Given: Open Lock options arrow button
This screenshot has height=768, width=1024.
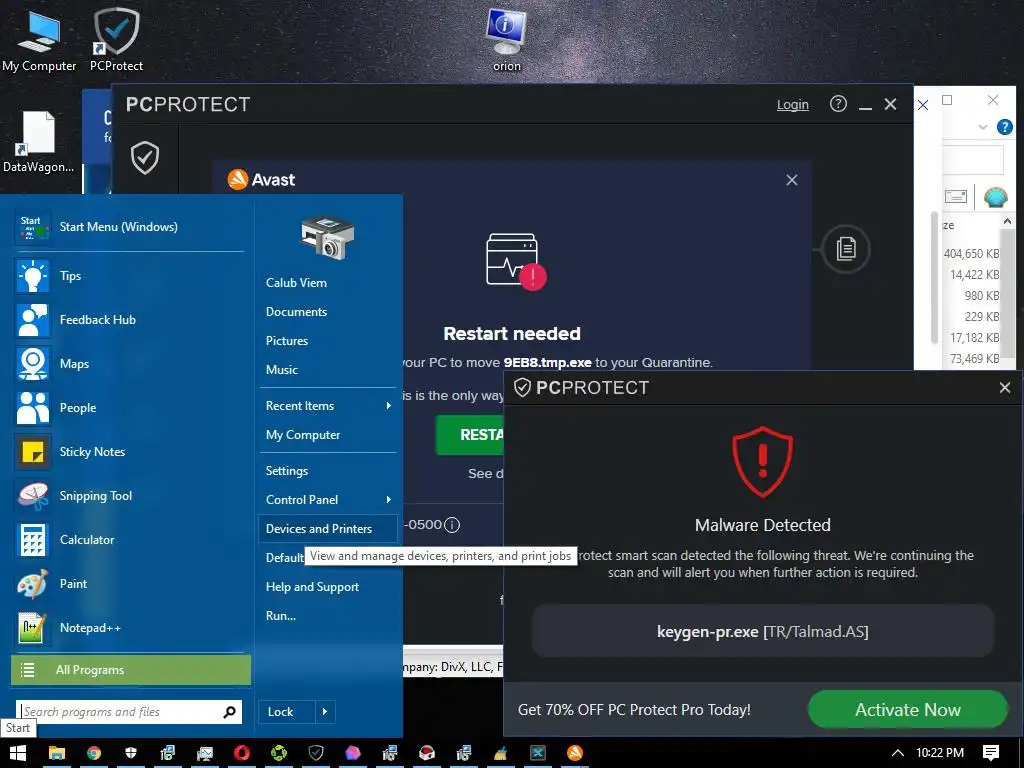Looking at the screenshot, I should click(325, 712).
